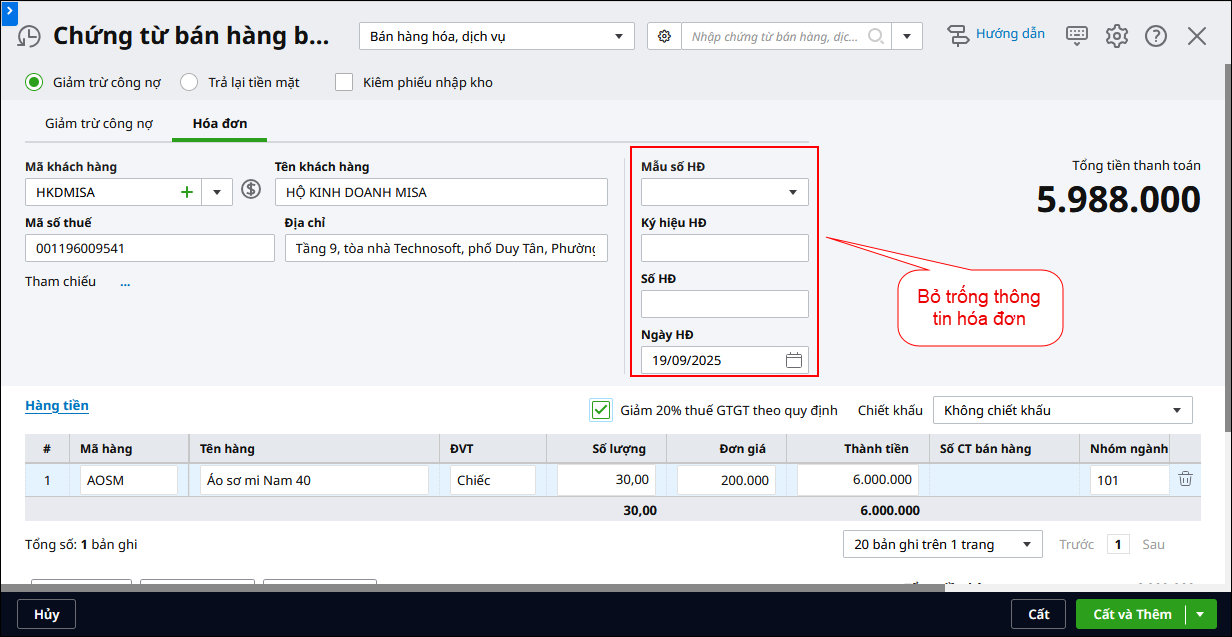This screenshot has width=1232, height=637.
Task: Uncheck Giảm 20% thuế GTGT checkbox
Action: coord(601,410)
